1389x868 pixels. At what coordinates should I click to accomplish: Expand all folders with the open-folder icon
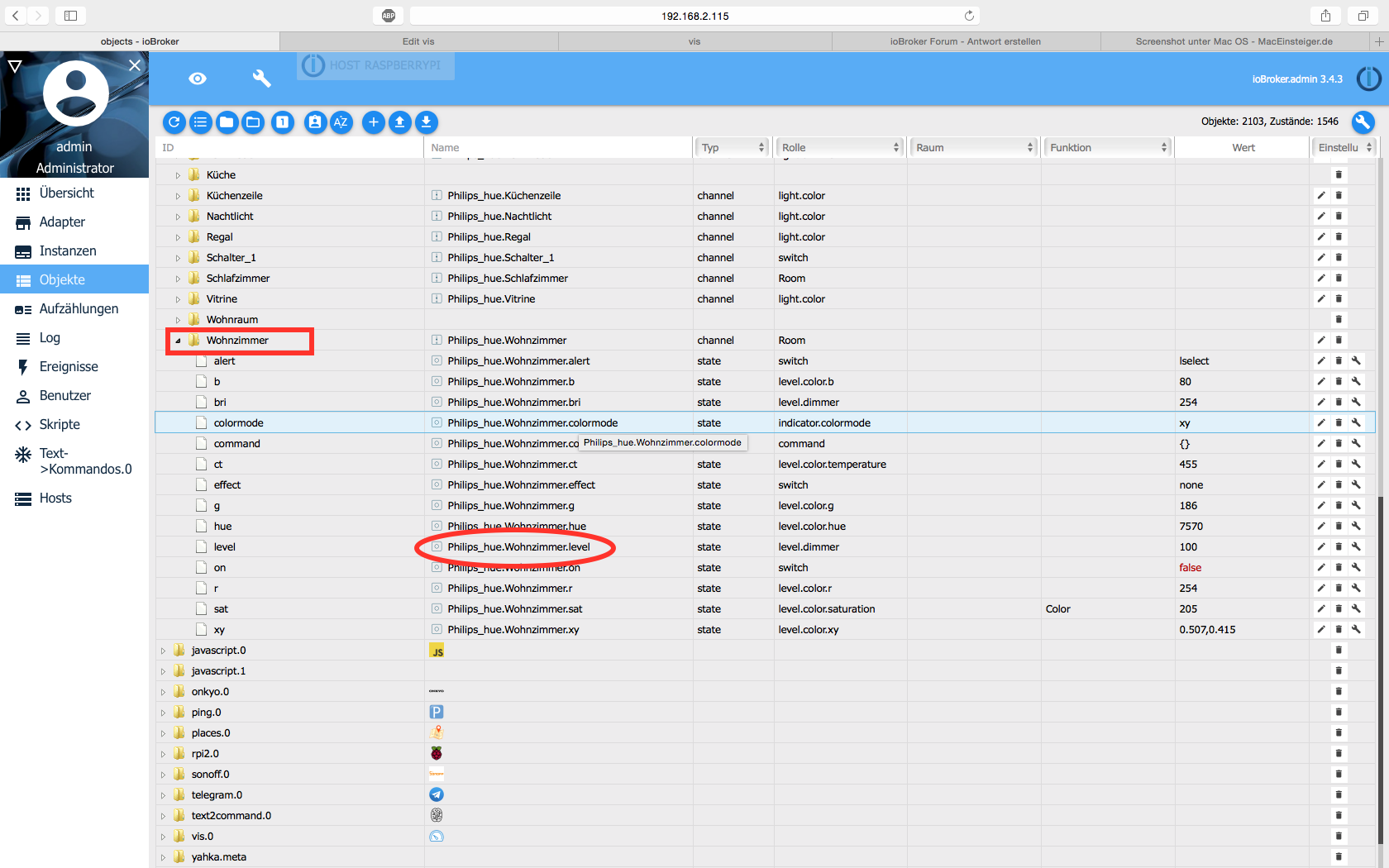[x=253, y=122]
